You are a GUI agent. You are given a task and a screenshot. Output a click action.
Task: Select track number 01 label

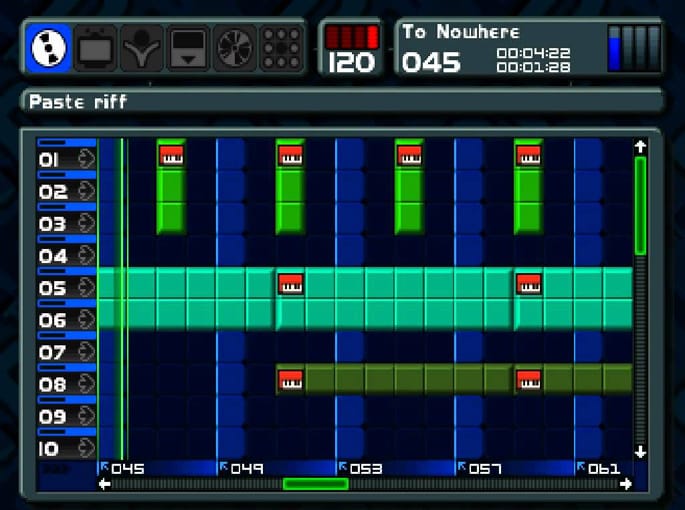[48, 160]
